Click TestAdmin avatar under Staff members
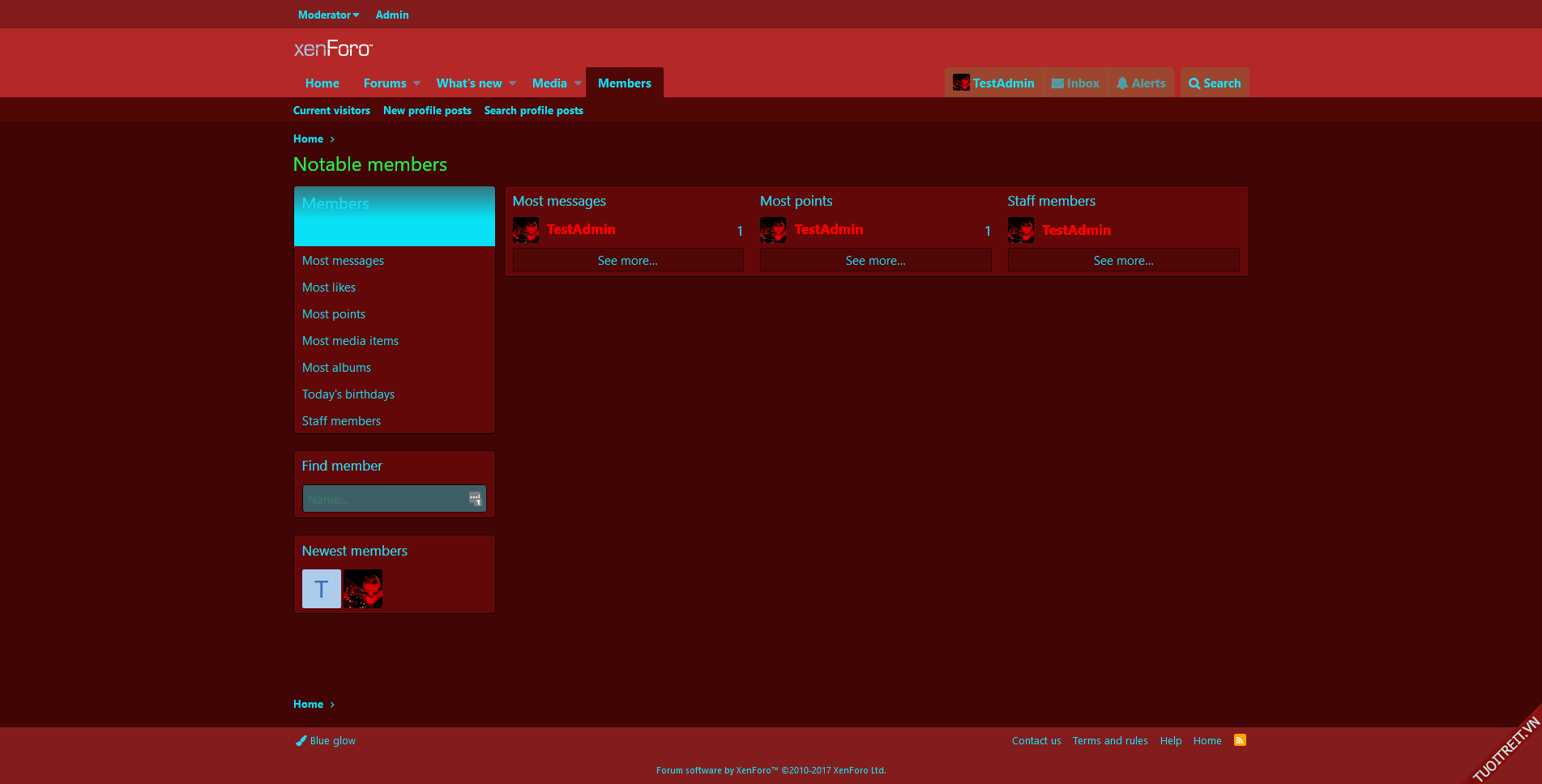Screen dimensions: 1542x784 point(1021,230)
